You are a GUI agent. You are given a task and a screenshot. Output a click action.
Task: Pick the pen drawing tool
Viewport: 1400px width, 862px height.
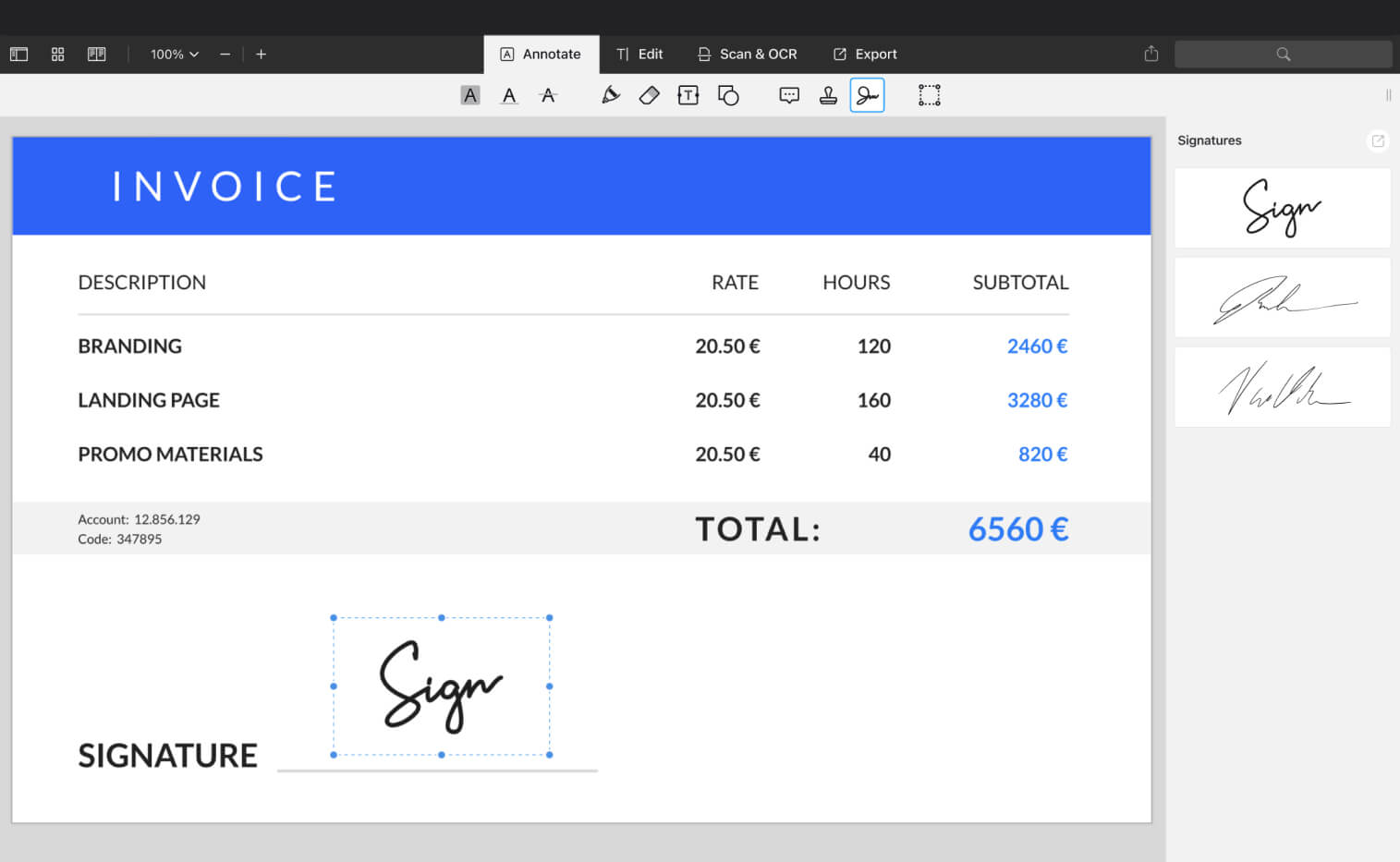tap(610, 95)
